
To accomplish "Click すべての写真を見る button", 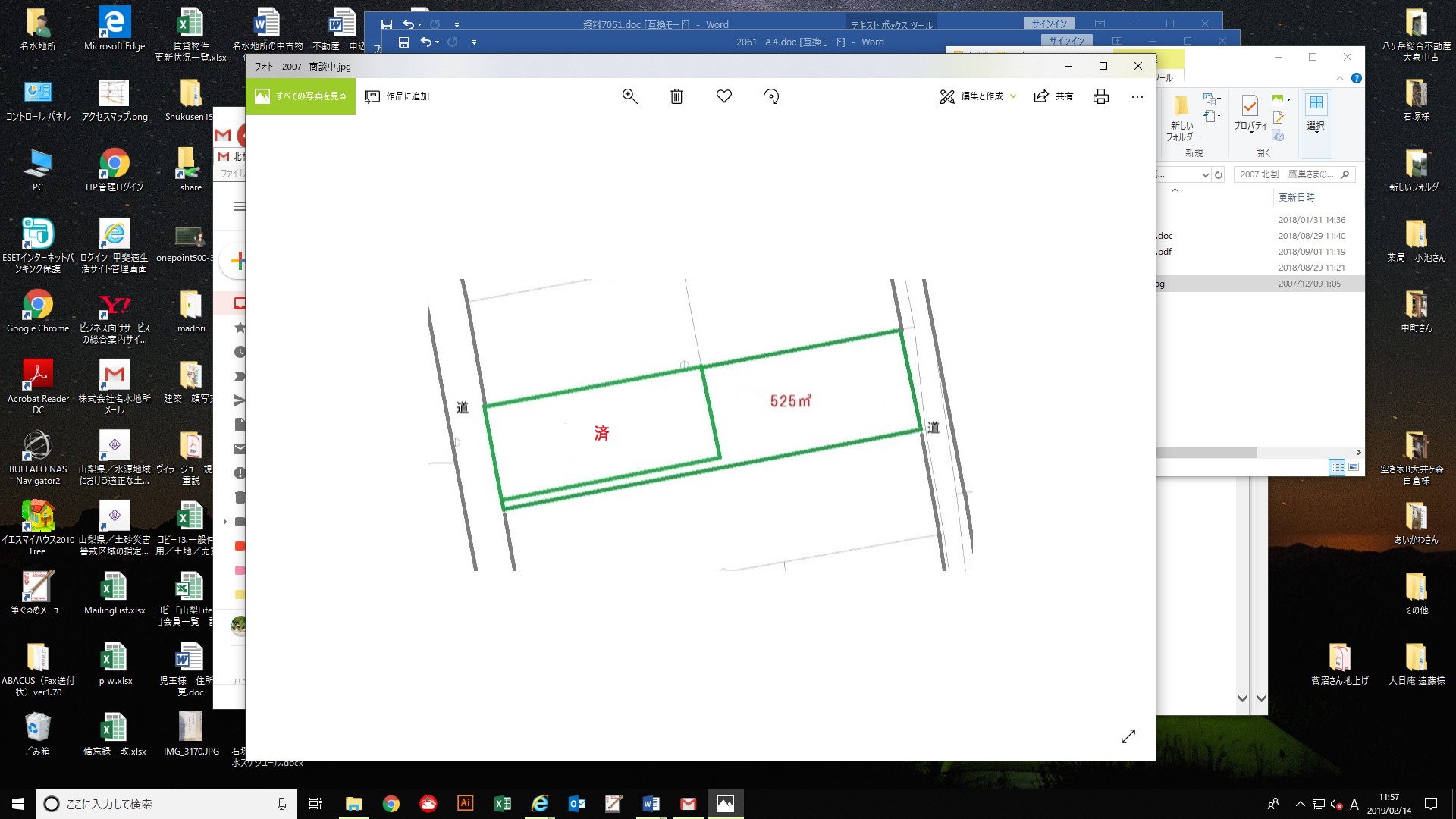I will pyautogui.click(x=300, y=96).
